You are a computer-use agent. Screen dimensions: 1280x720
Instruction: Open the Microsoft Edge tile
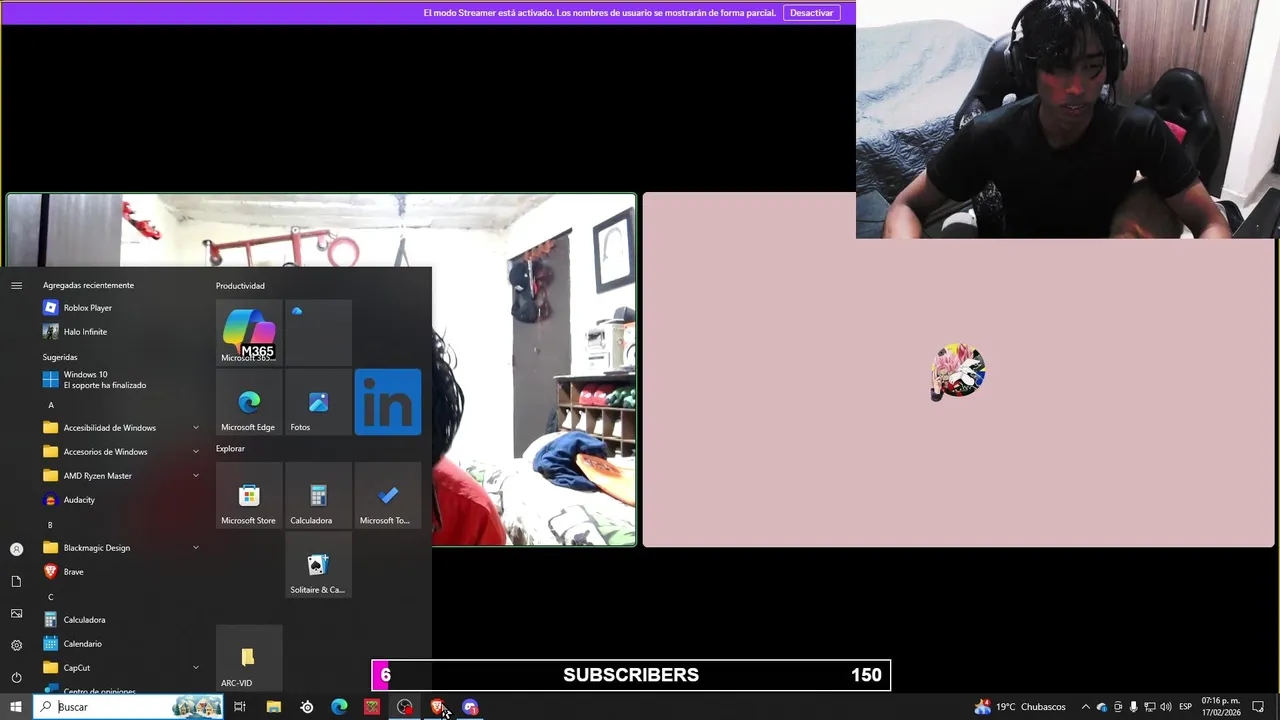point(249,402)
